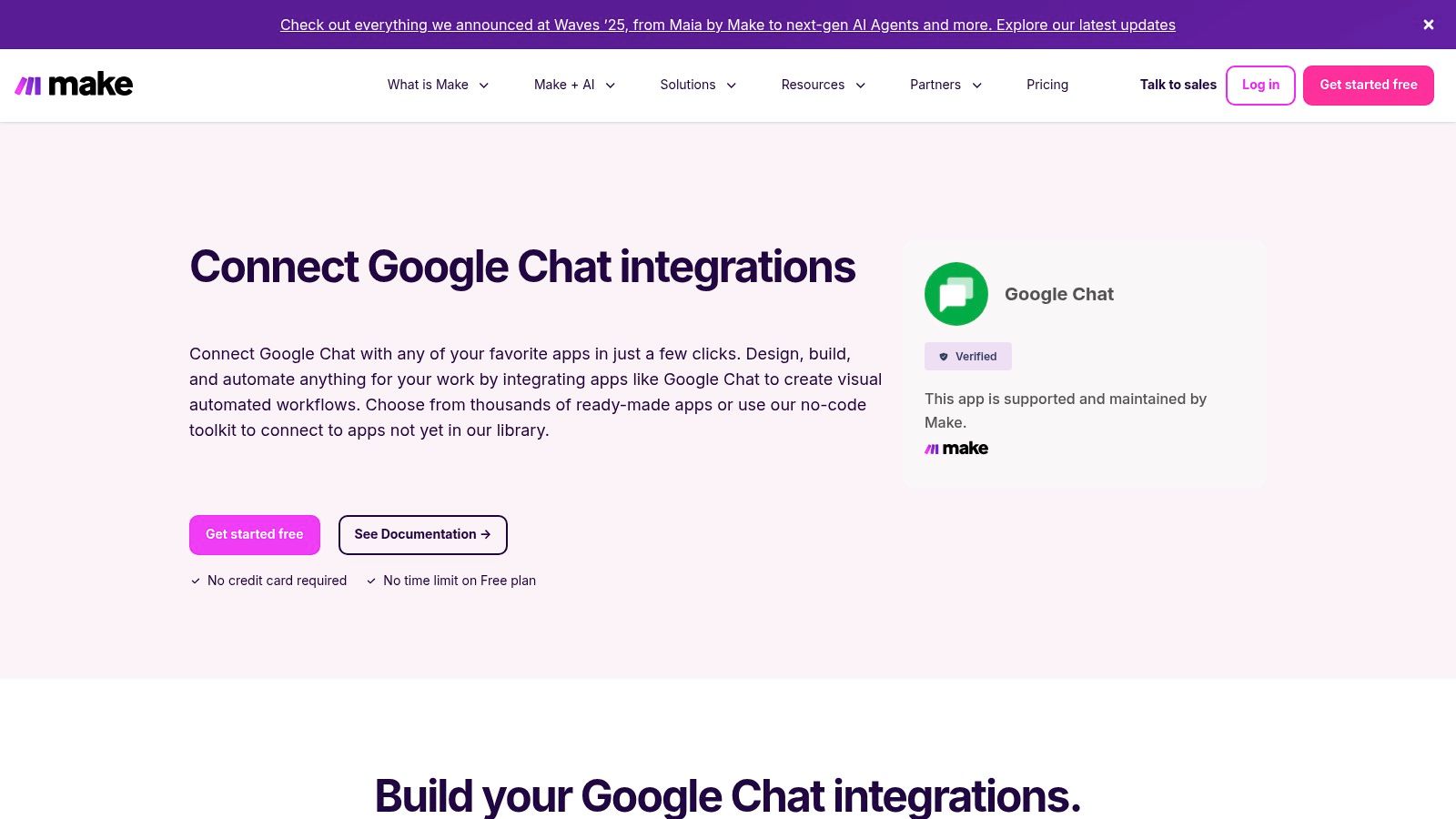Click the Make logo in the navigation bar
This screenshot has width=1456, height=819.
(74, 84)
